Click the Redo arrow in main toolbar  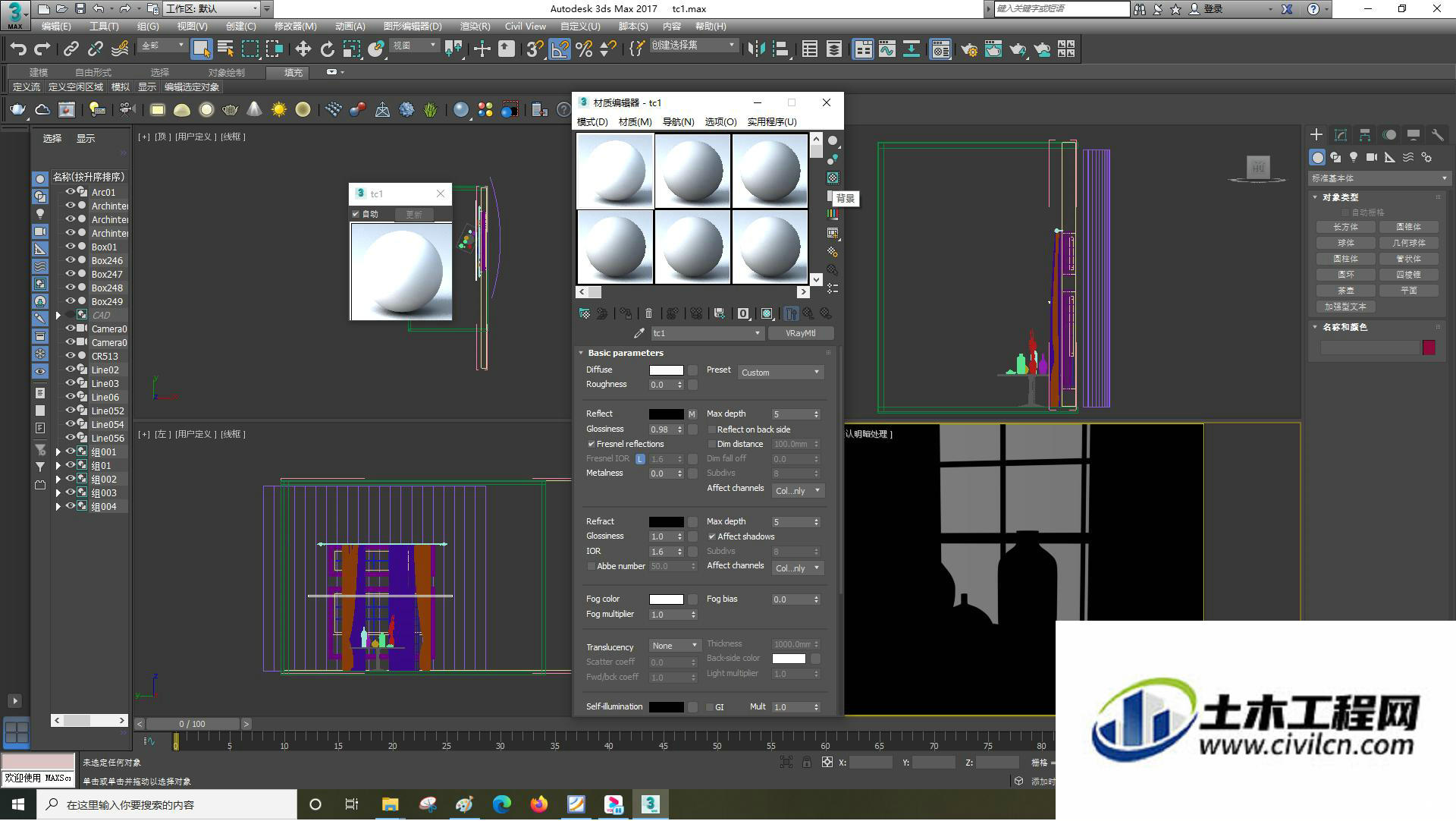pyautogui.click(x=42, y=49)
